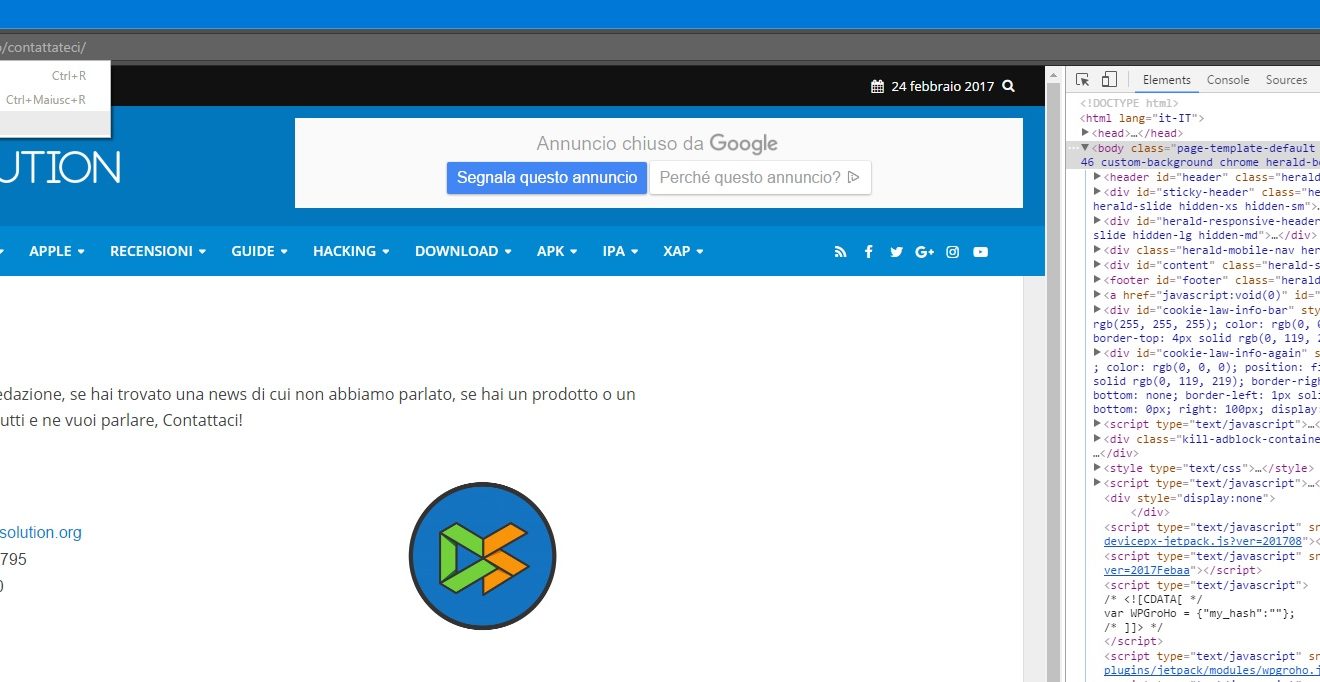
Task: Open the XAP dropdown menu
Action: tap(684, 251)
